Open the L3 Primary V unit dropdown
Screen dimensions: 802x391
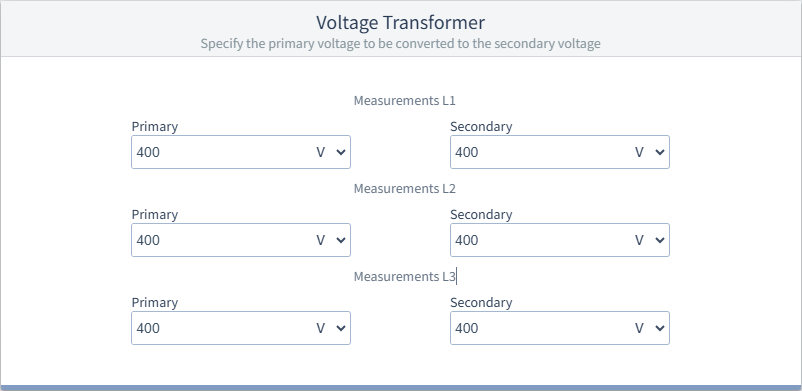331,328
